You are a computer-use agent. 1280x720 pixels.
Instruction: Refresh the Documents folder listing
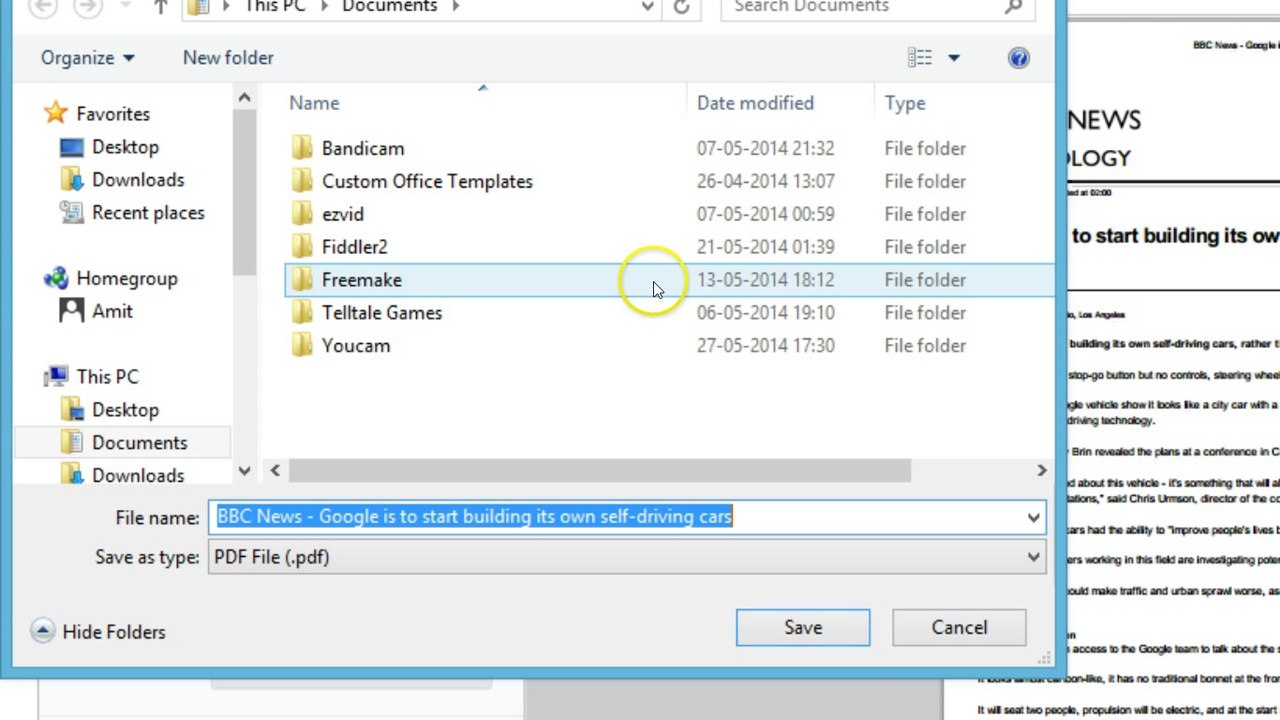[x=681, y=7]
